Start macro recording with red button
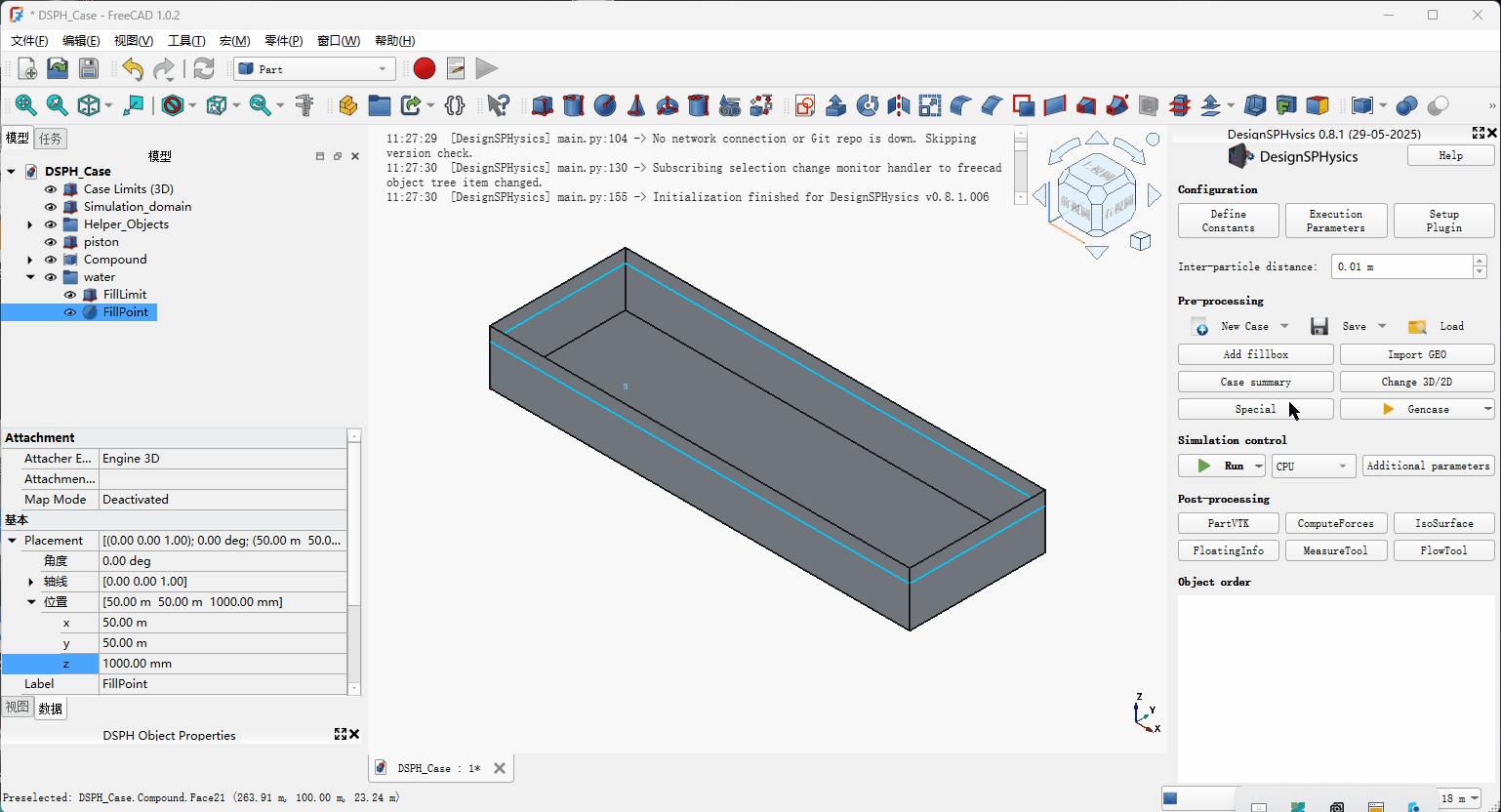The image size is (1501, 812). (424, 68)
